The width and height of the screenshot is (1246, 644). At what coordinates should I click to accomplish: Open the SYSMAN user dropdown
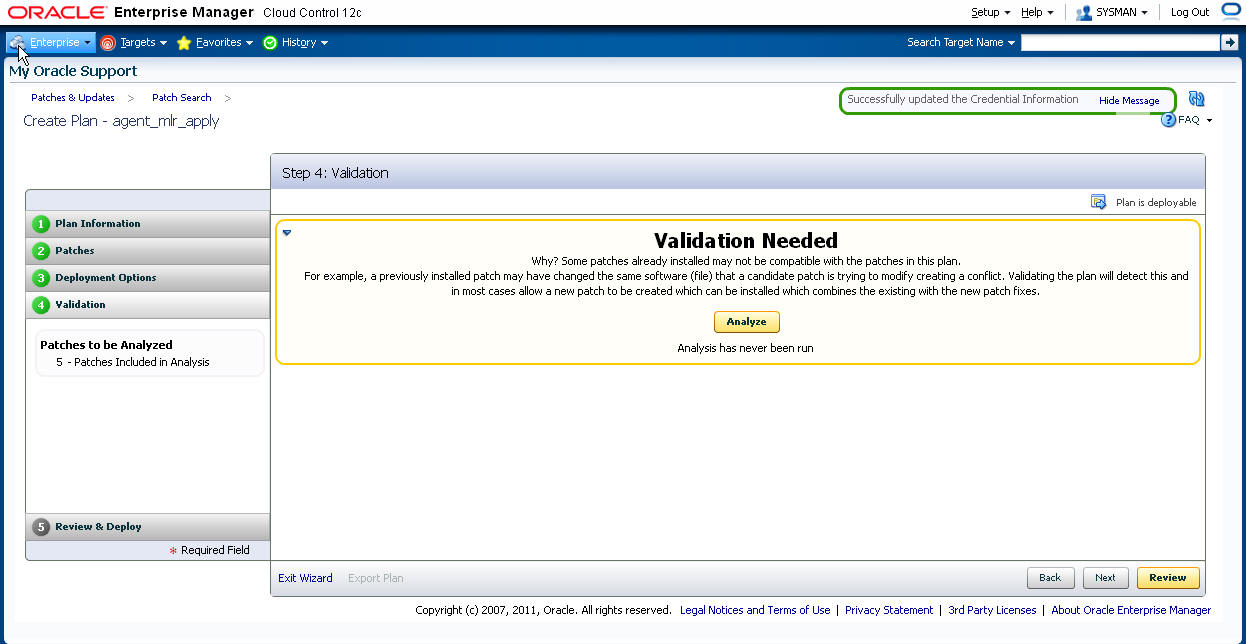click(1112, 12)
